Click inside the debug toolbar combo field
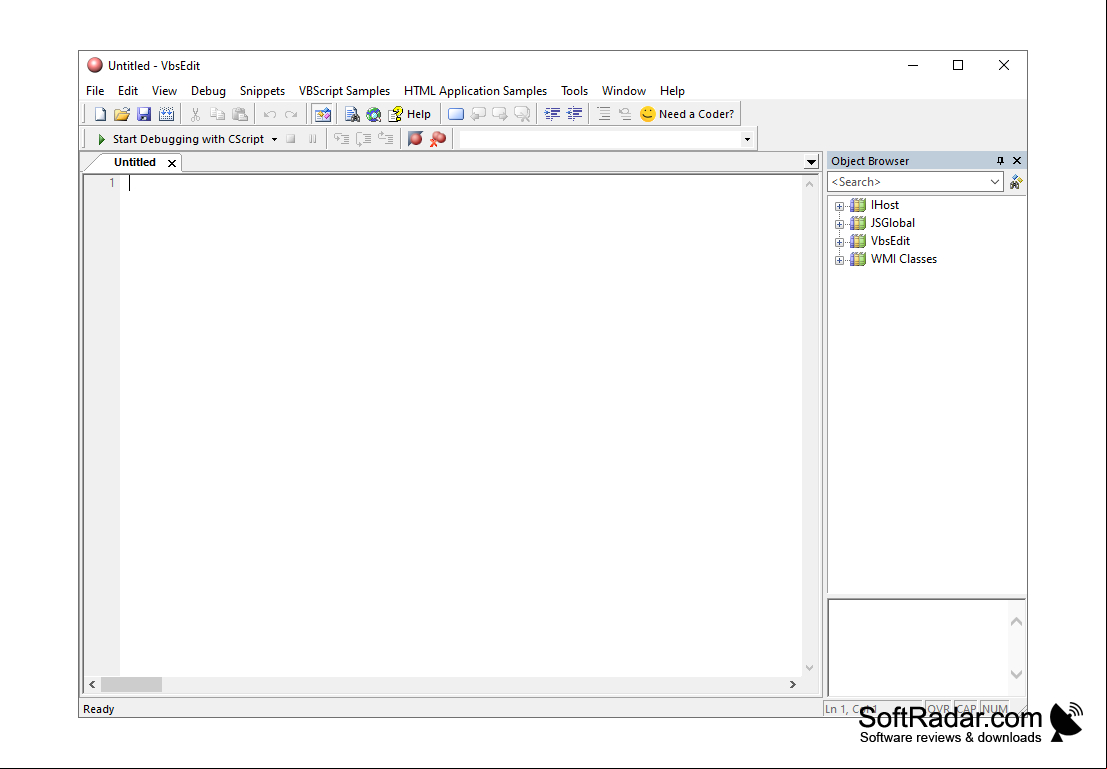This screenshot has width=1107, height=769. tap(600, 139)
